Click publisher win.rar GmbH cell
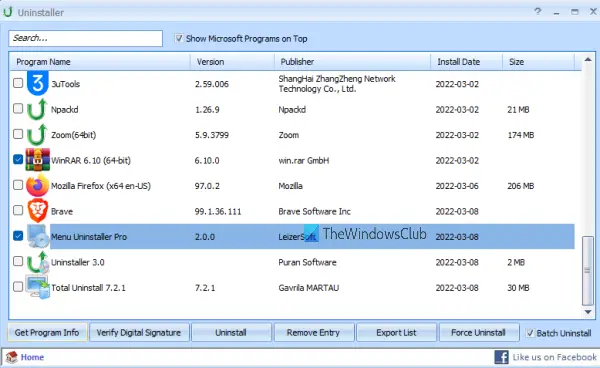The image size is (600, 368). pos(304,160)
